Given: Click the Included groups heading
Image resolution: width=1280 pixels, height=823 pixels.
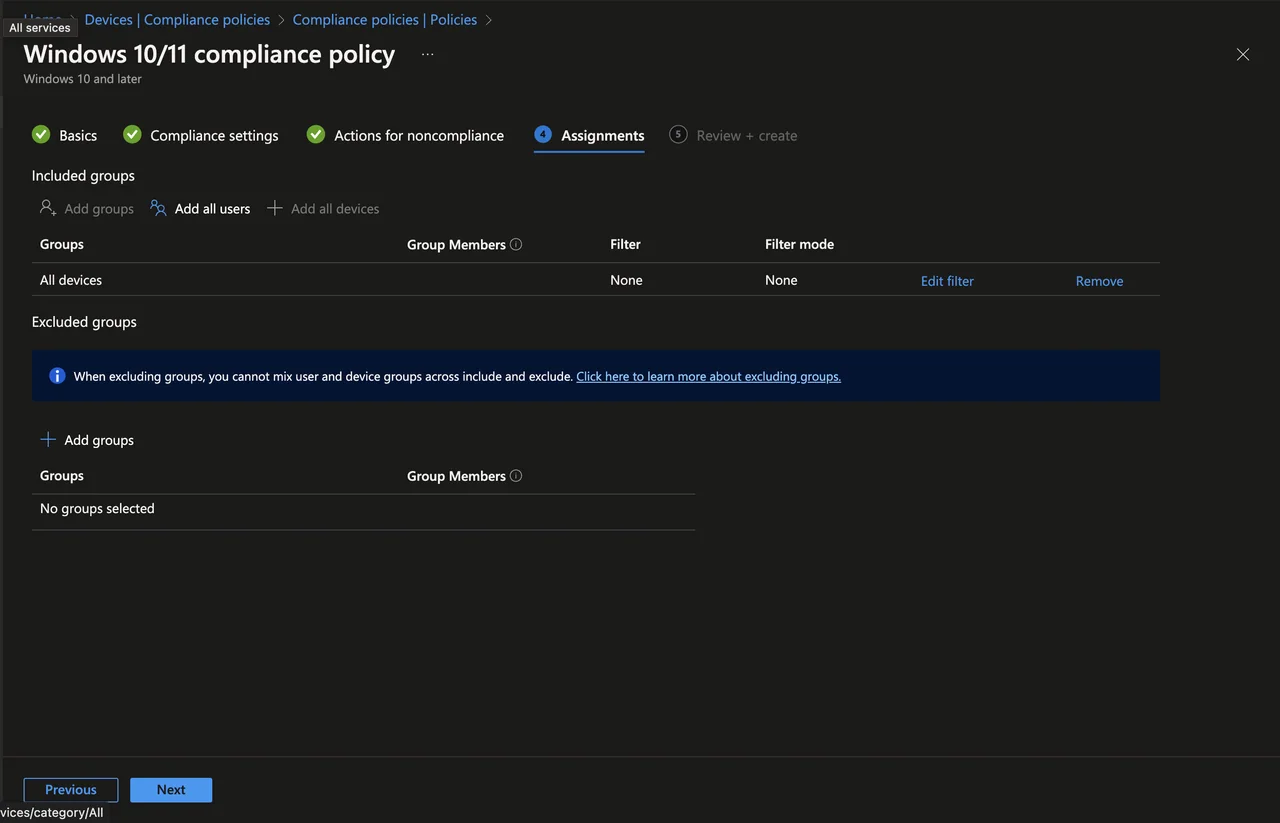Looking at the screenshot, I should tap(83, 175).
